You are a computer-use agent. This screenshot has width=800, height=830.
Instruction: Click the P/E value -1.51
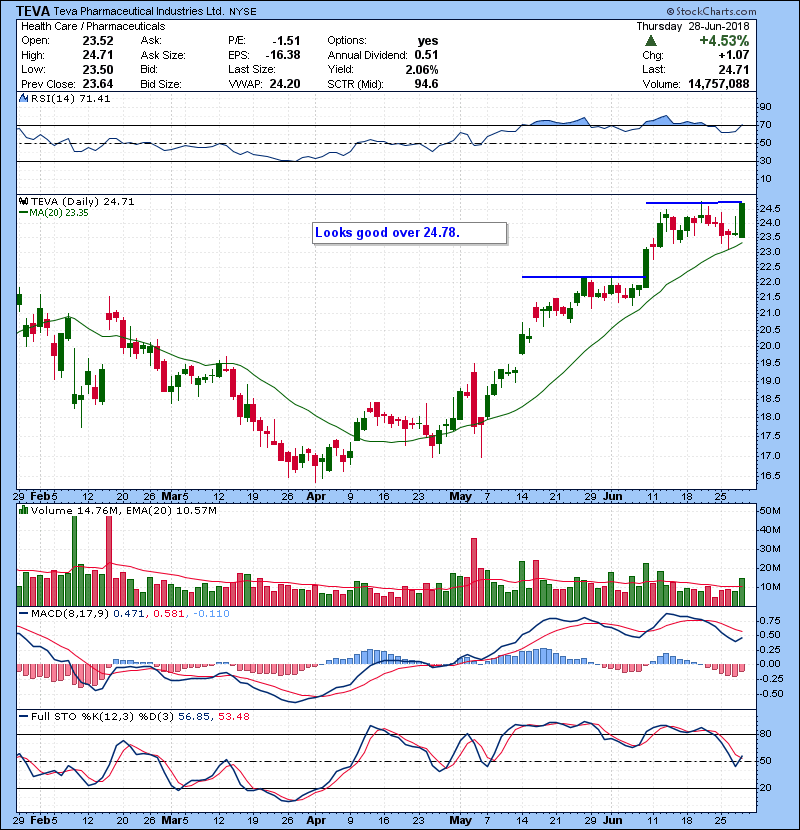coord(286,41)
